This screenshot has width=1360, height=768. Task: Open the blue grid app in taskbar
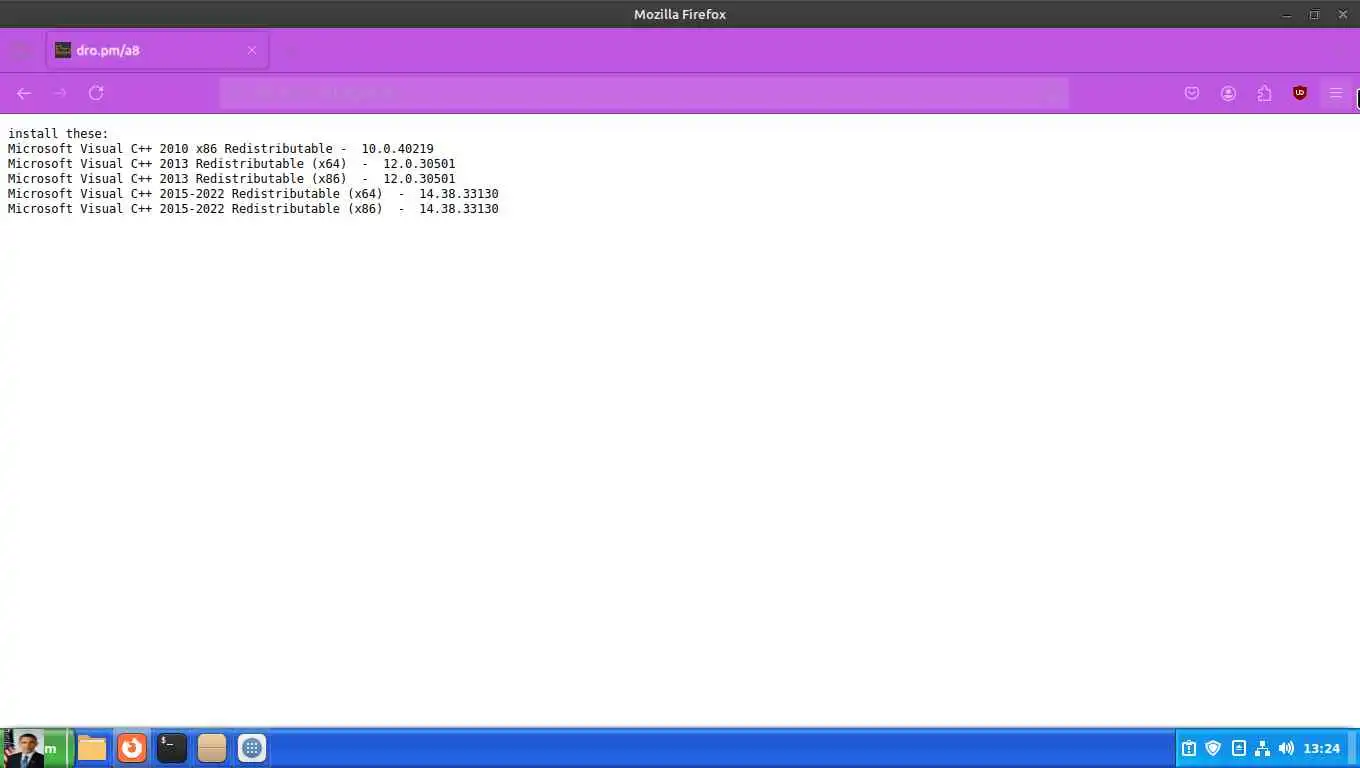coord(252,748)
